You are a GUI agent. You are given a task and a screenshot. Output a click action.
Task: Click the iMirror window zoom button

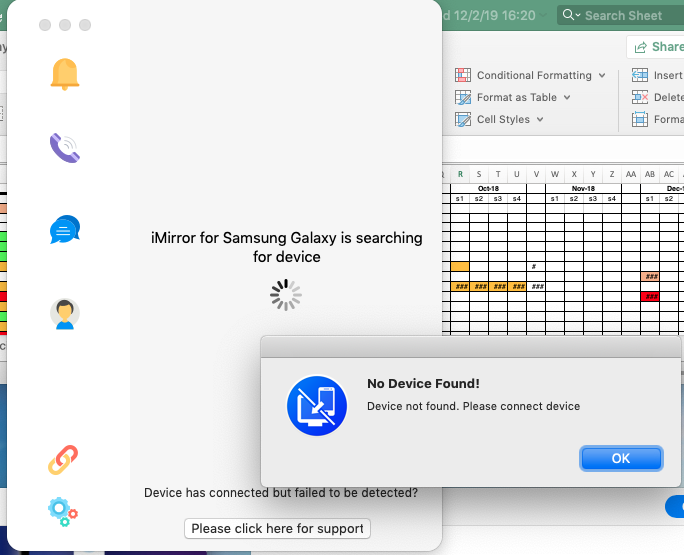click(85, 25)
